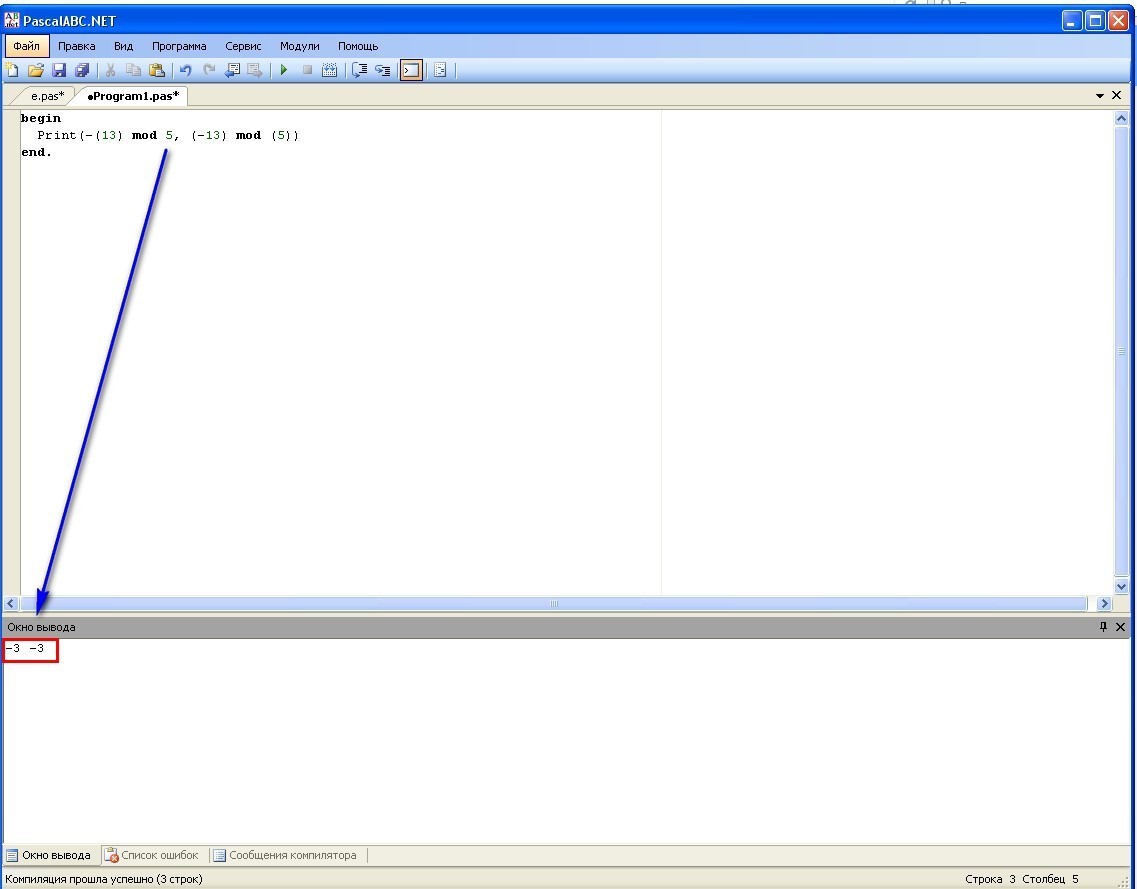Click the horizontal scrollbar thumb
This screenshot has height=889, width=1137.
pos(553,603)
